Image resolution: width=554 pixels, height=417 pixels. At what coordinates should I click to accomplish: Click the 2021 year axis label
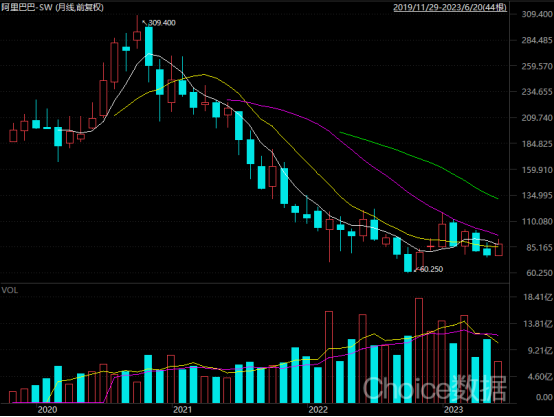pyautogui.click(x=182, y=410)
